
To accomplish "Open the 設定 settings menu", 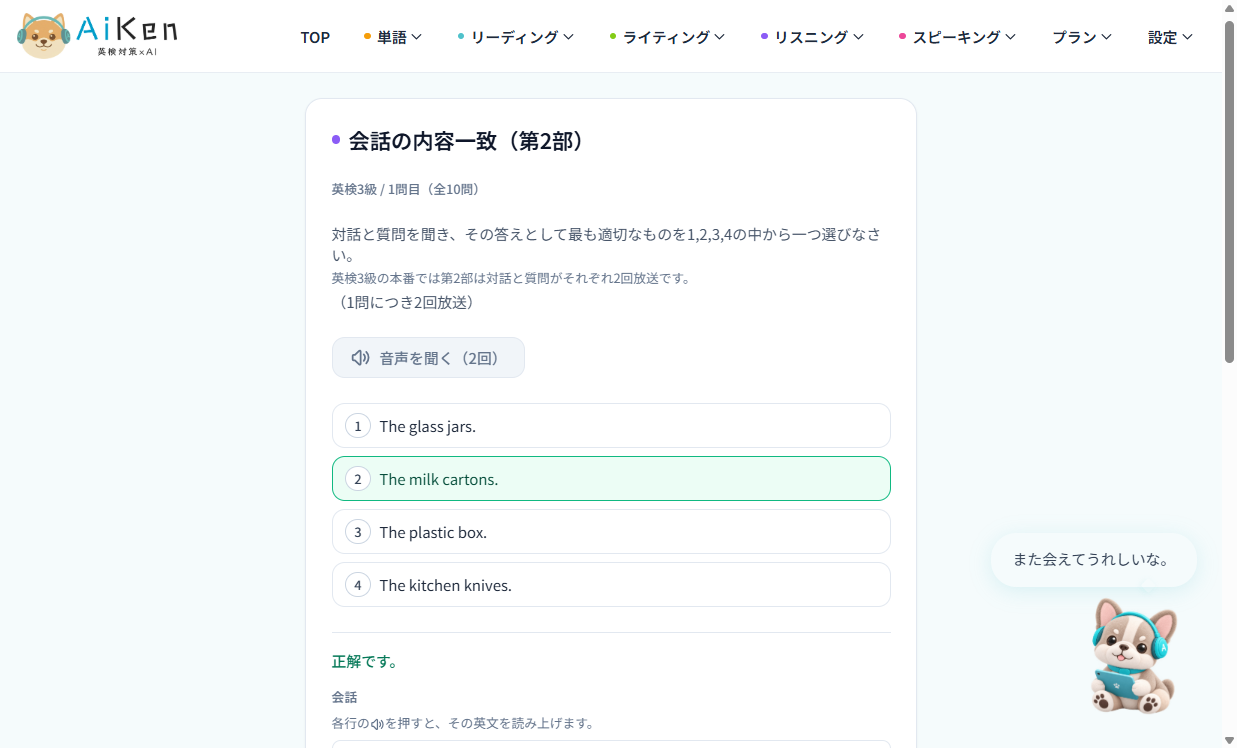I will click(1170, 37).
